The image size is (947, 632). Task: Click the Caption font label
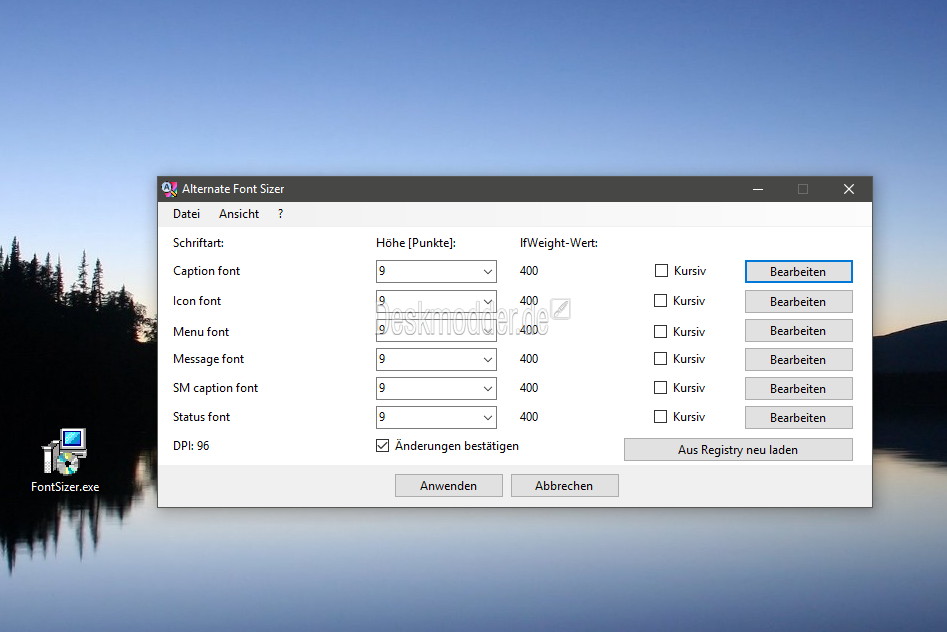[x=207, y=271]
